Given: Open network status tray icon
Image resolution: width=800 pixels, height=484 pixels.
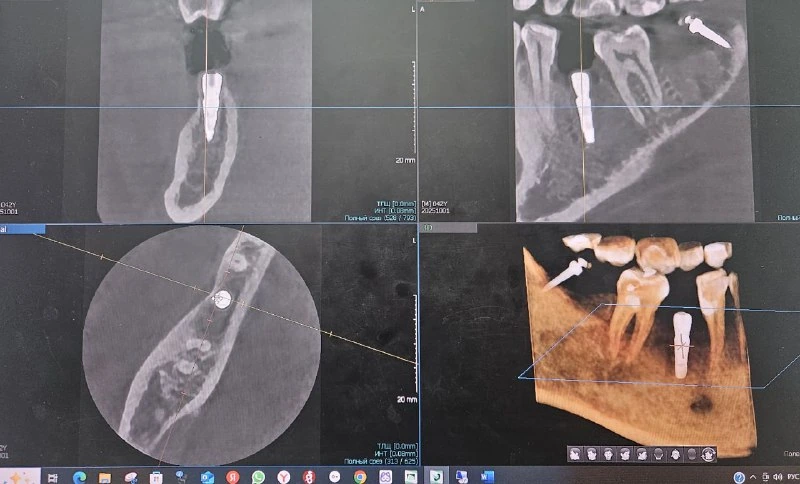Looking at the screenshot, I should coord(766,477).
